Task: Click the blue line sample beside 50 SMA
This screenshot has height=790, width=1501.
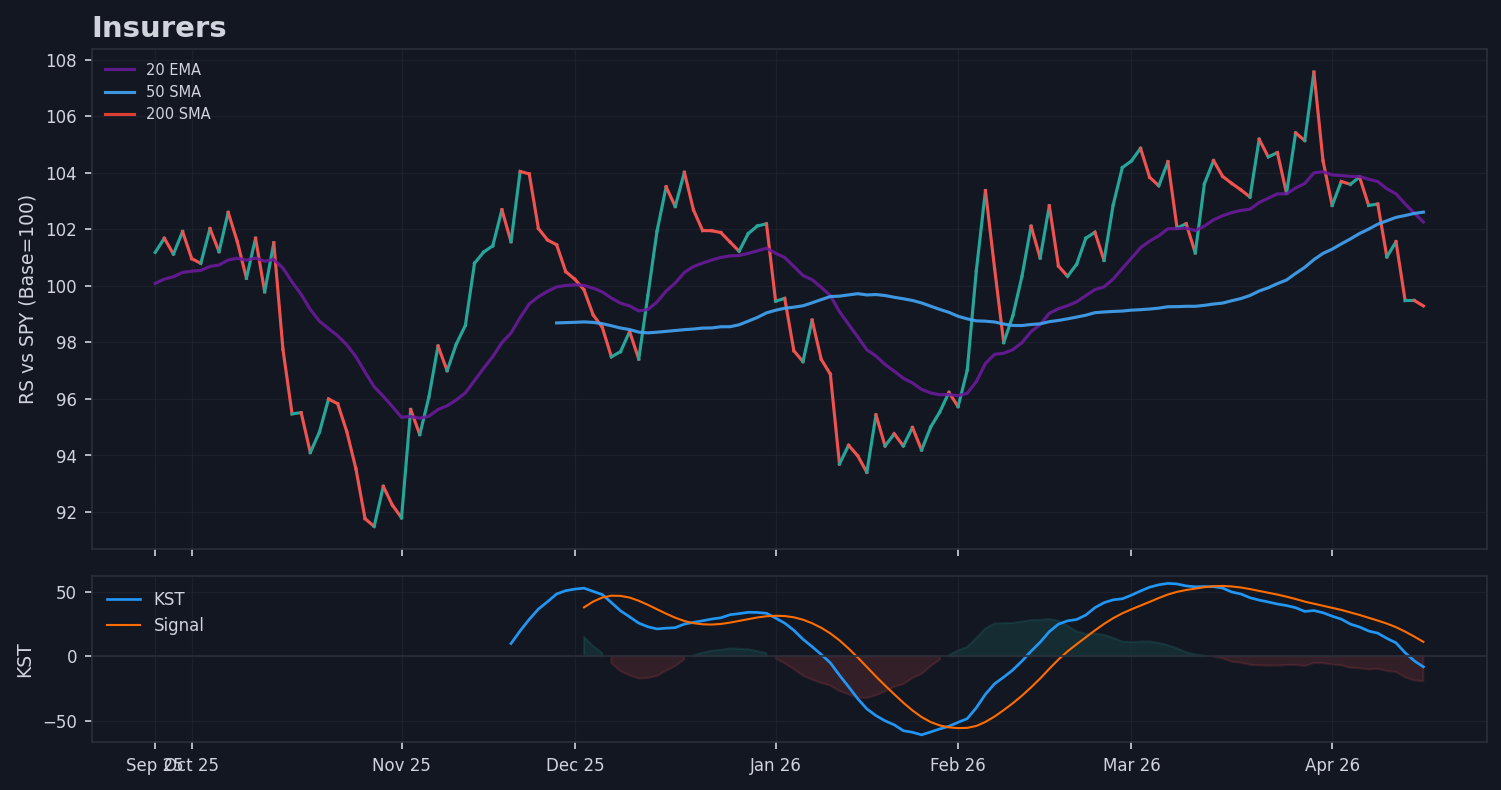Action: point(120,92)
